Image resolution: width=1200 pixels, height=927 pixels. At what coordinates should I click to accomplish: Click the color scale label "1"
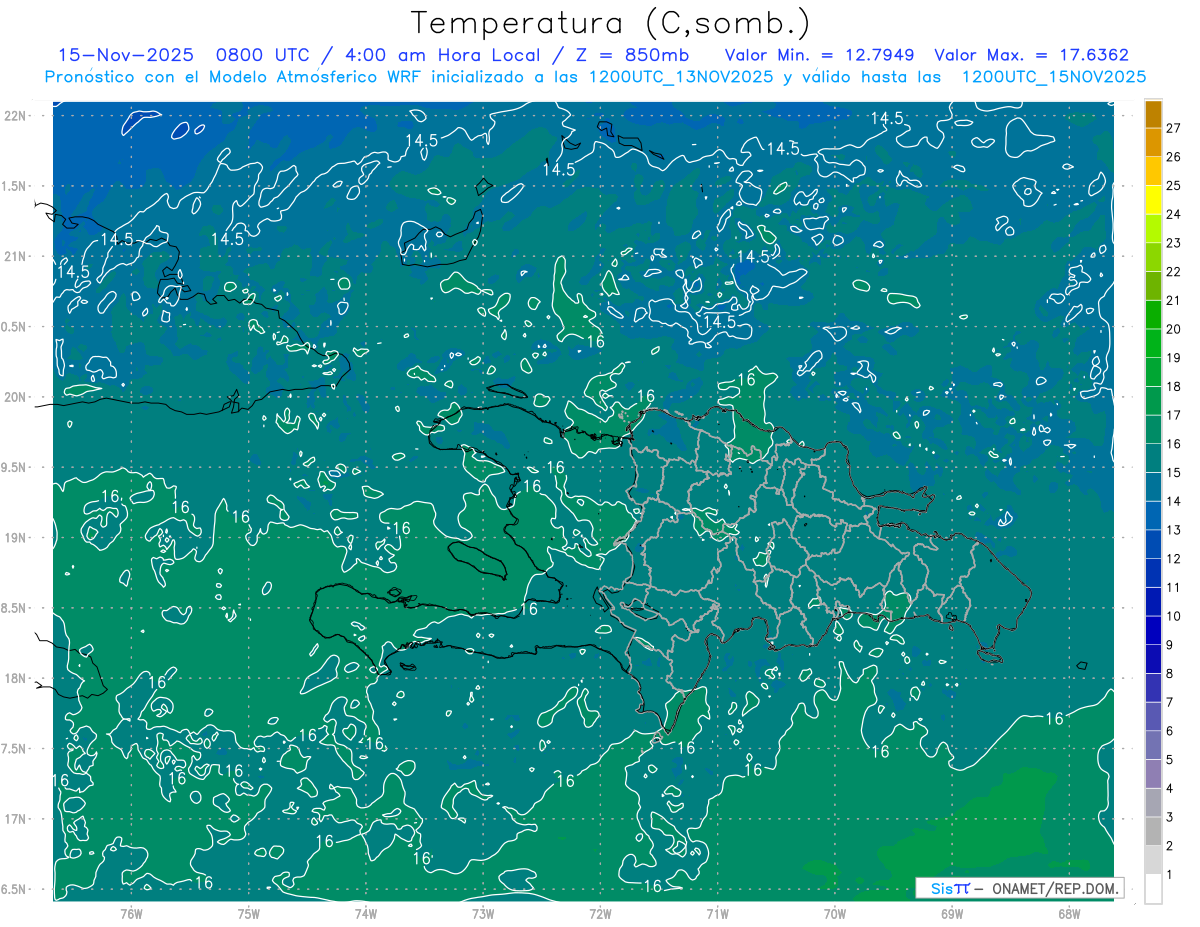1170,875
